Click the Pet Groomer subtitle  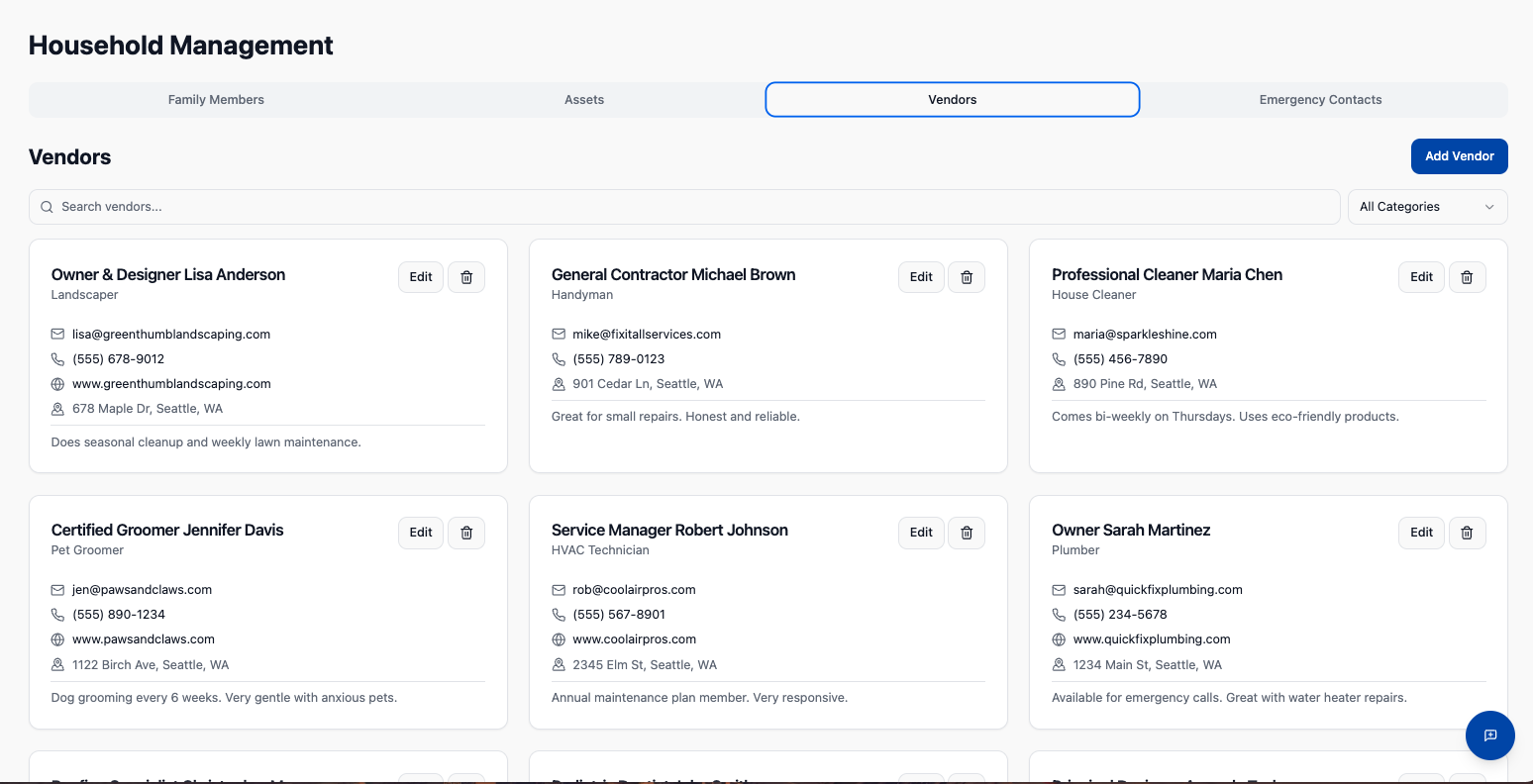click(x=87, y=550)
